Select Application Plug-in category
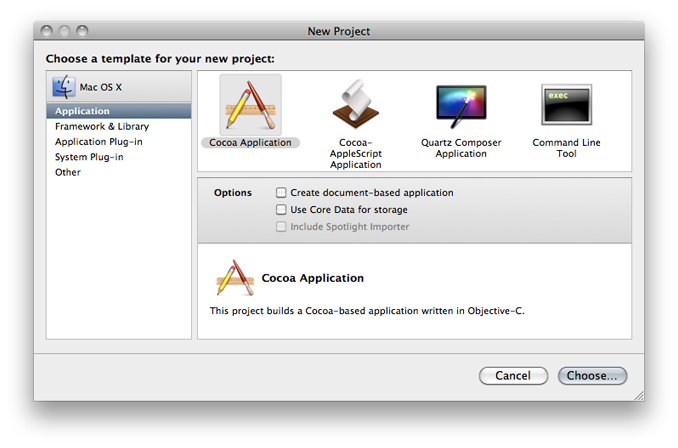Viewport: 678px width, 448px height. click(x=99, y=142)
